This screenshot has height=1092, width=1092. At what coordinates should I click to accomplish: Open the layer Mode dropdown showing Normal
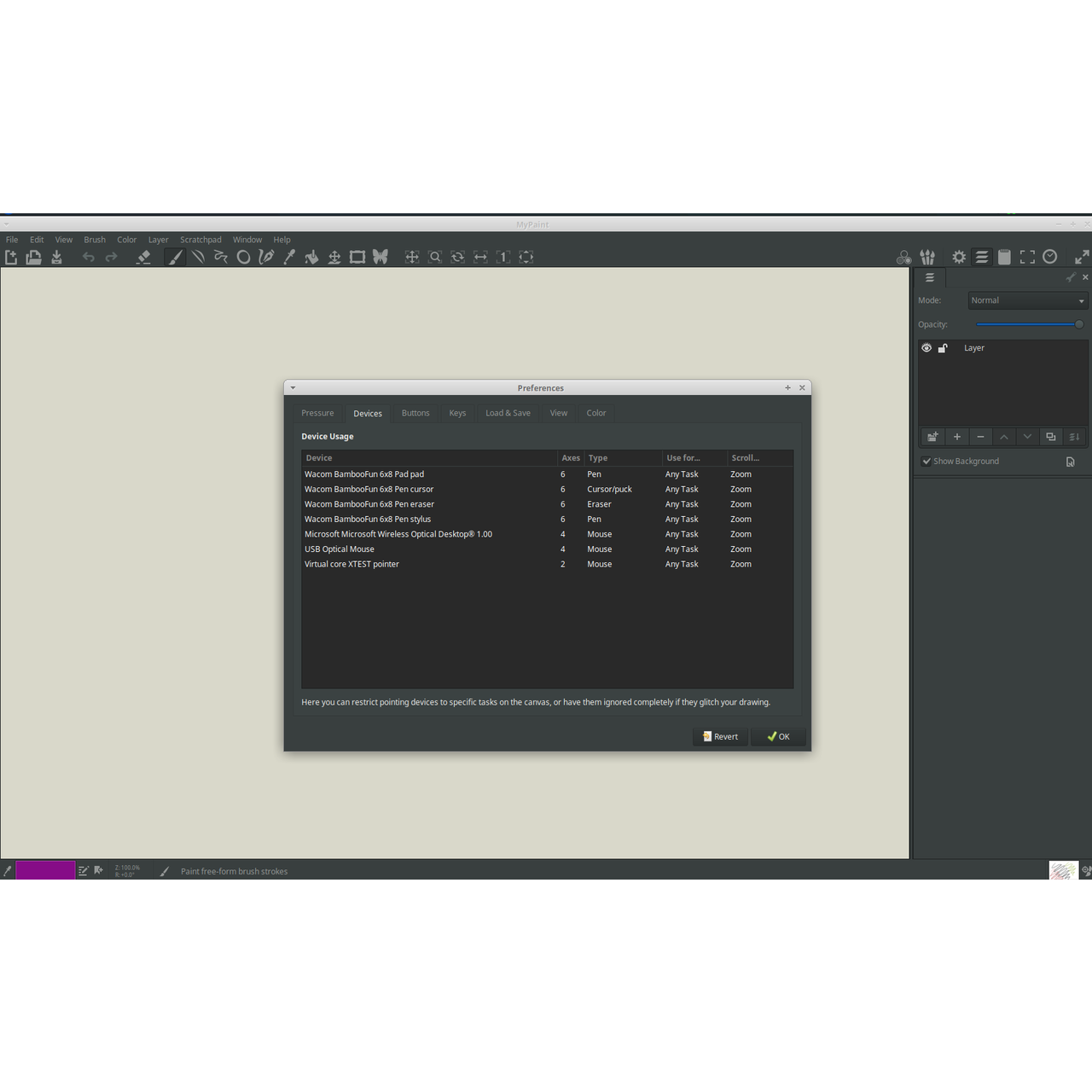[x=1027, y=300]
